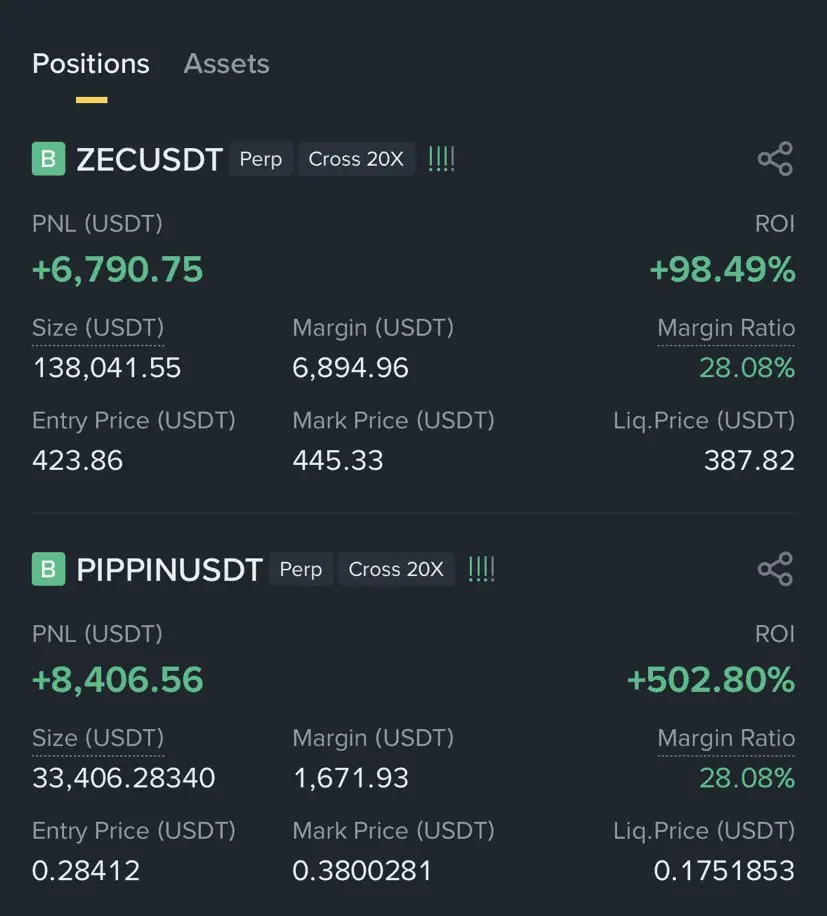This screenshot has width=827, height=916.
Task: Tap the green B badge beside PIPPINUSDT
Action: tap(48, 569)
